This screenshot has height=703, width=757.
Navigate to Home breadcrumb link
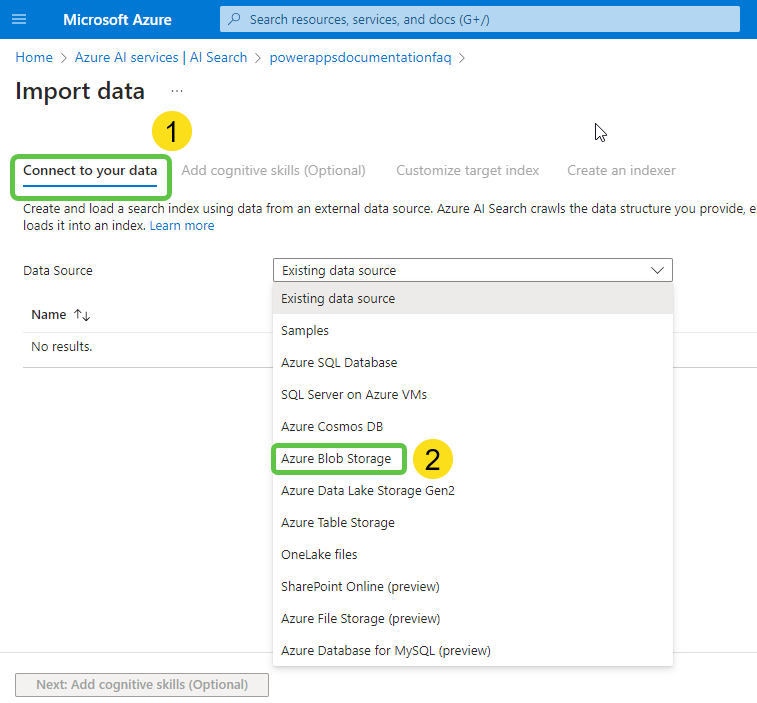[x=34, y=58]
